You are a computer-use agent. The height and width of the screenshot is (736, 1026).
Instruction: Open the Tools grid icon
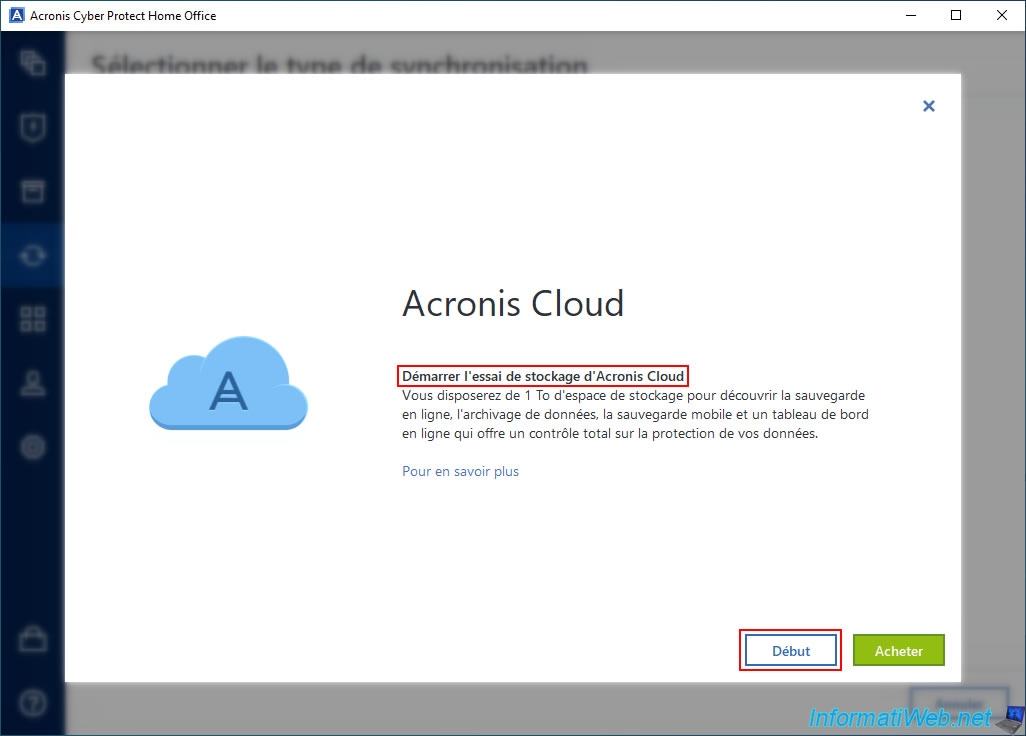[x=33, y=320]
